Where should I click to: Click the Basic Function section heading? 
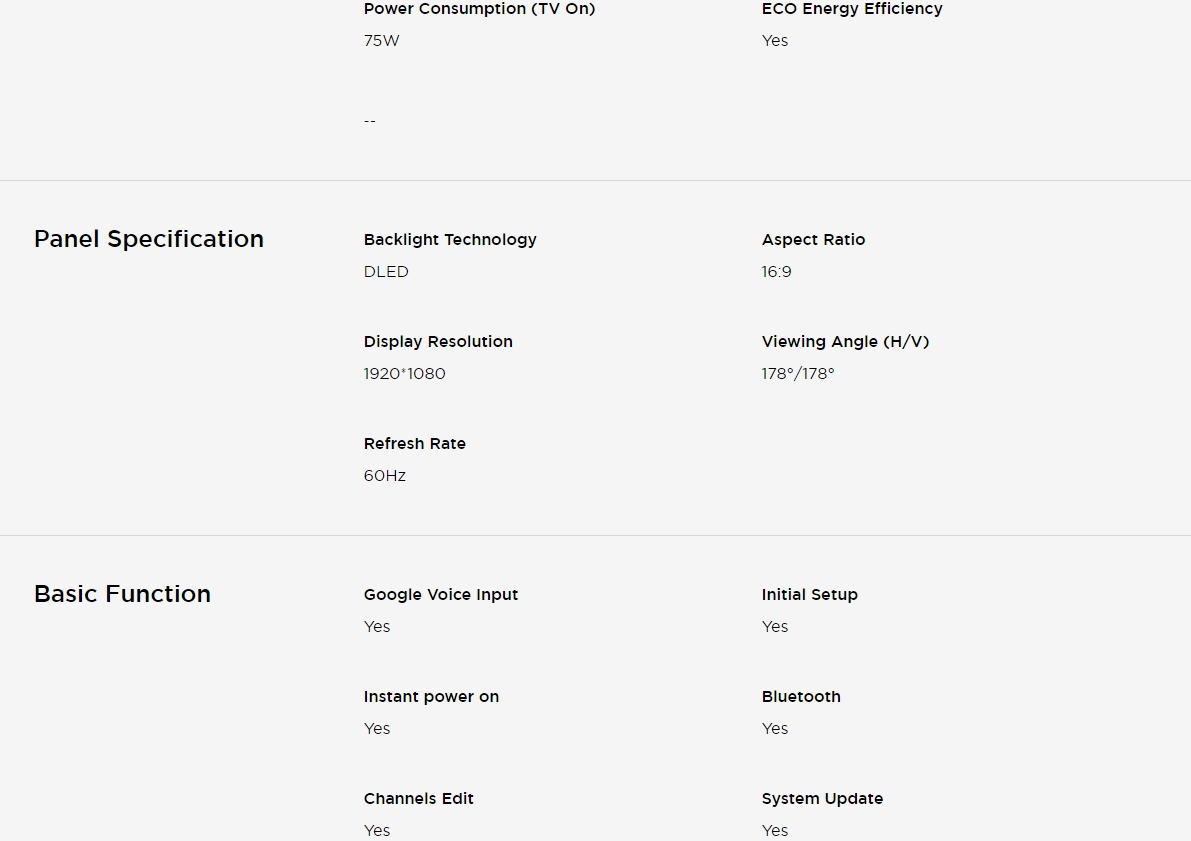122,594
